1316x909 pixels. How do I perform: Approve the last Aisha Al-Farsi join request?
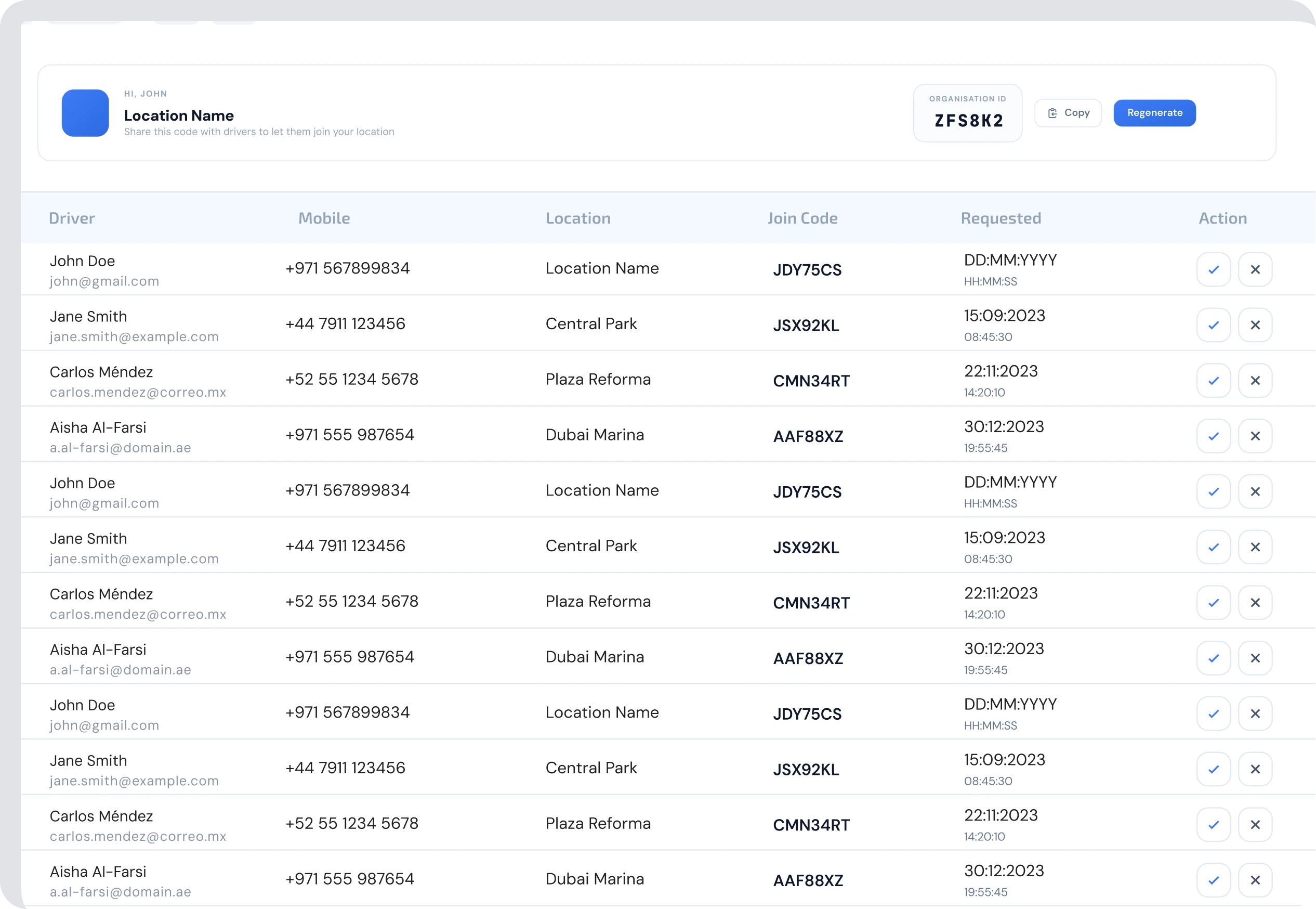pos(1214,880)
